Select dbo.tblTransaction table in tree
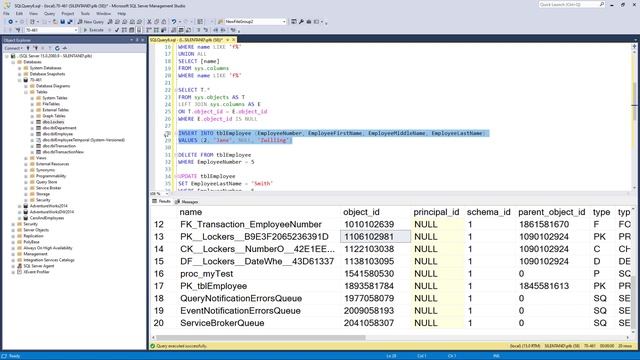Viewport: 640px width, 360px height. click(x=59, y=146)
